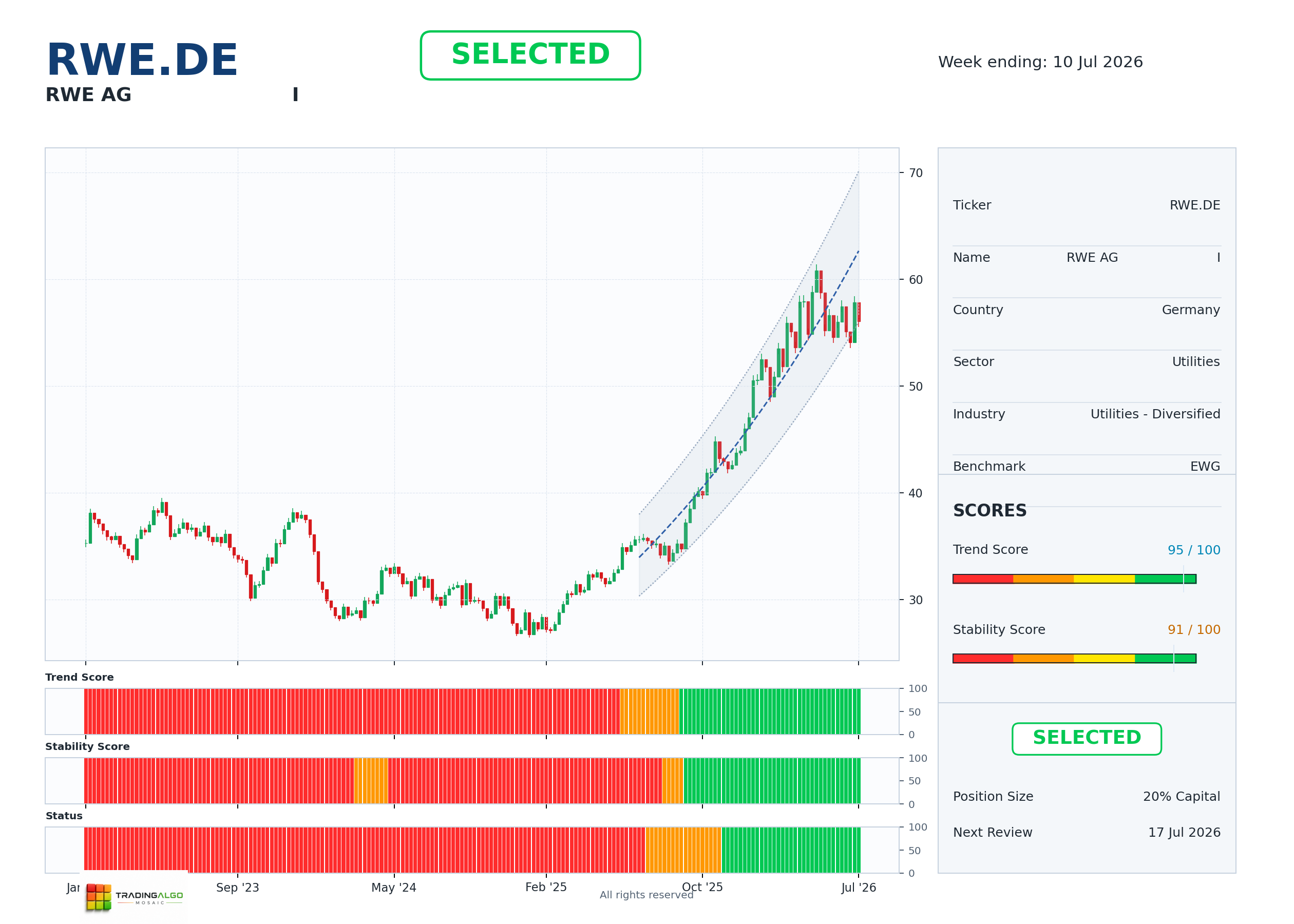Image resolution: width=1294 pixels, height=924 pixels.
Task: Click the Stability Score history strip label
Action: pyautogui.click(x=88, y=746)
